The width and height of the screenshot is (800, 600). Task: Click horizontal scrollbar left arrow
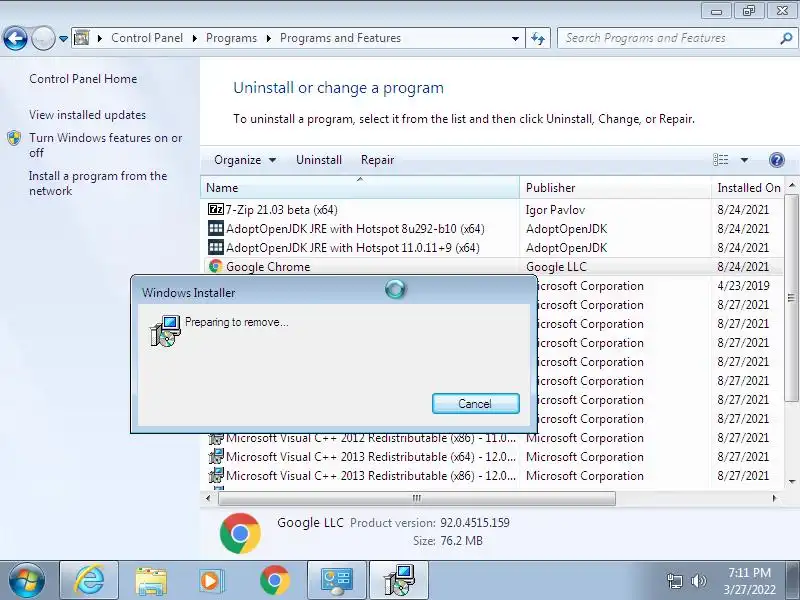coord(208,498)
